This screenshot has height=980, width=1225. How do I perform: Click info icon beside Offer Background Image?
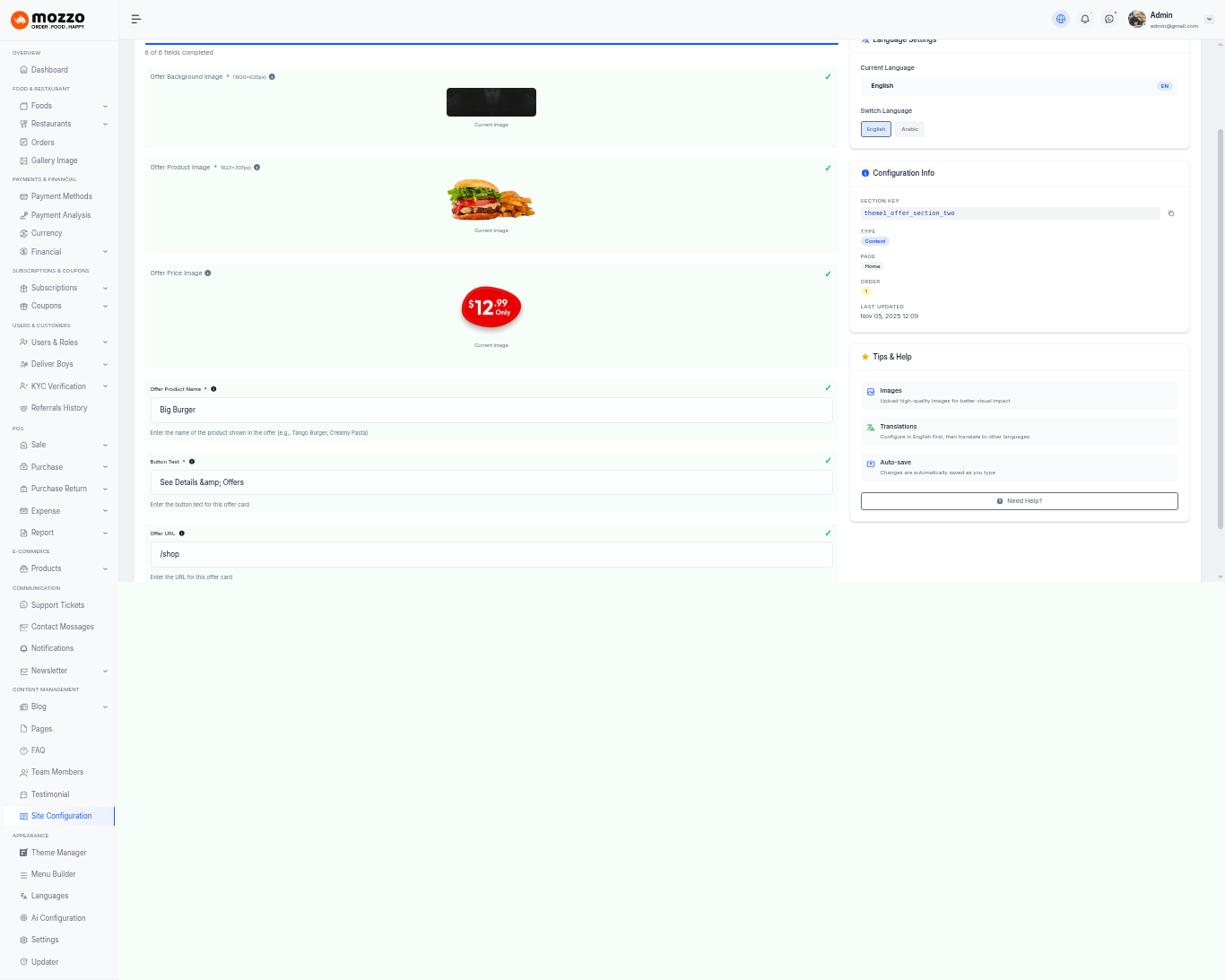273,77
